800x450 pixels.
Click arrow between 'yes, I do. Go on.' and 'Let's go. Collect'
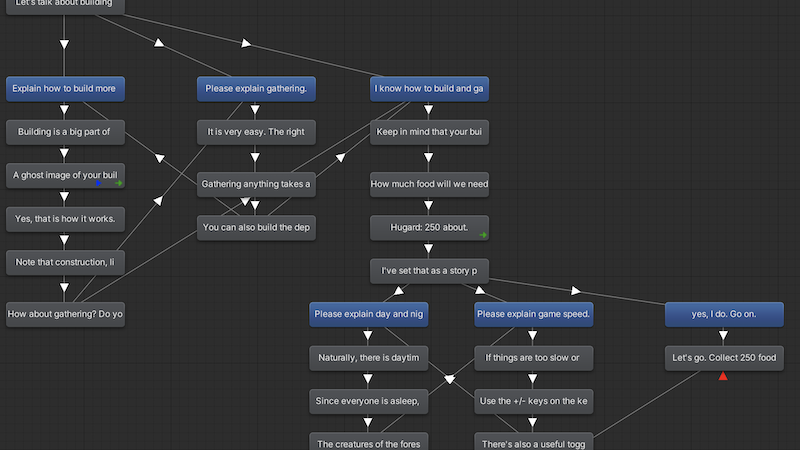tap(724, 335)
